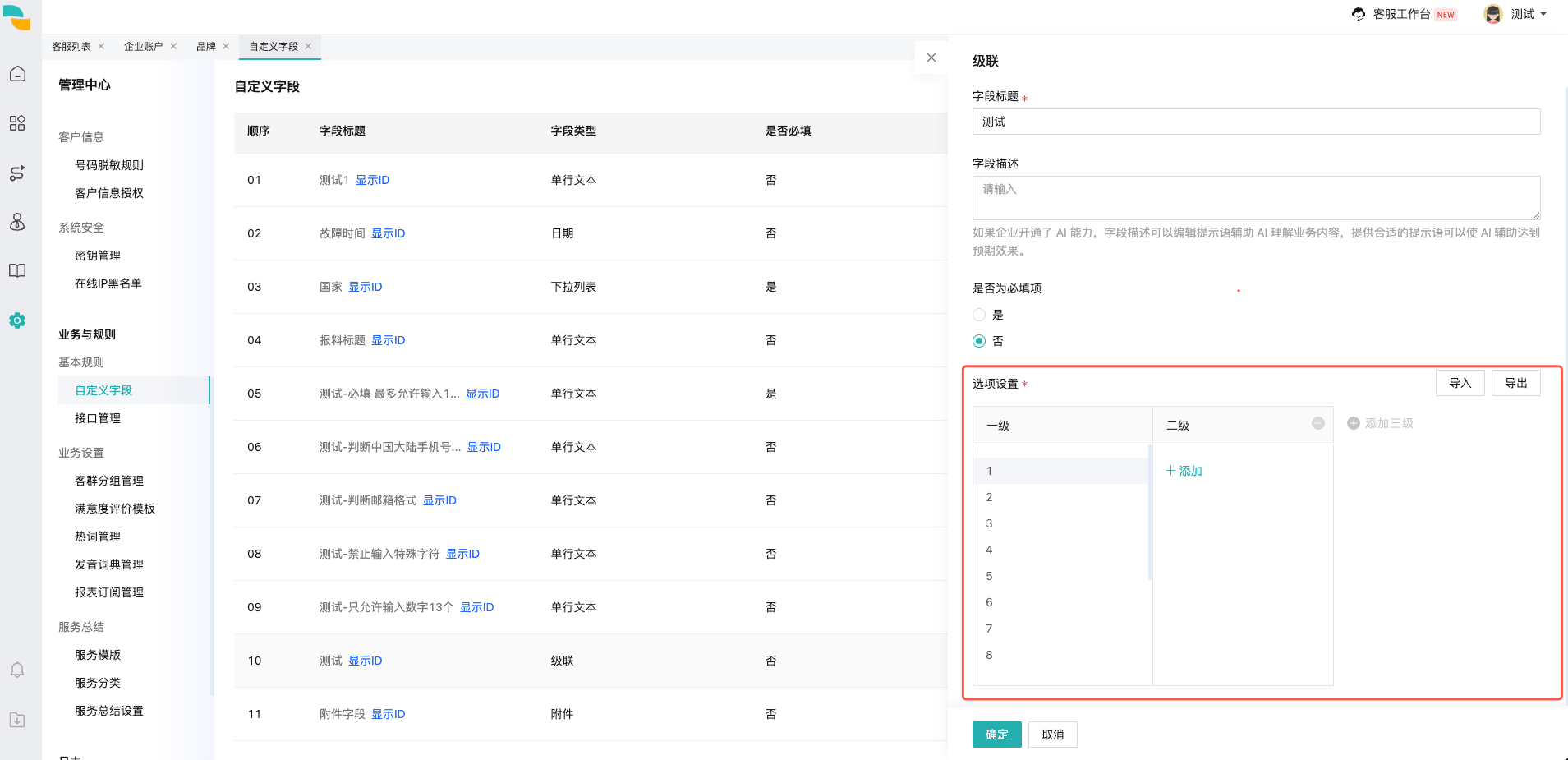Open 服务模版 menu item

point(98,655)
